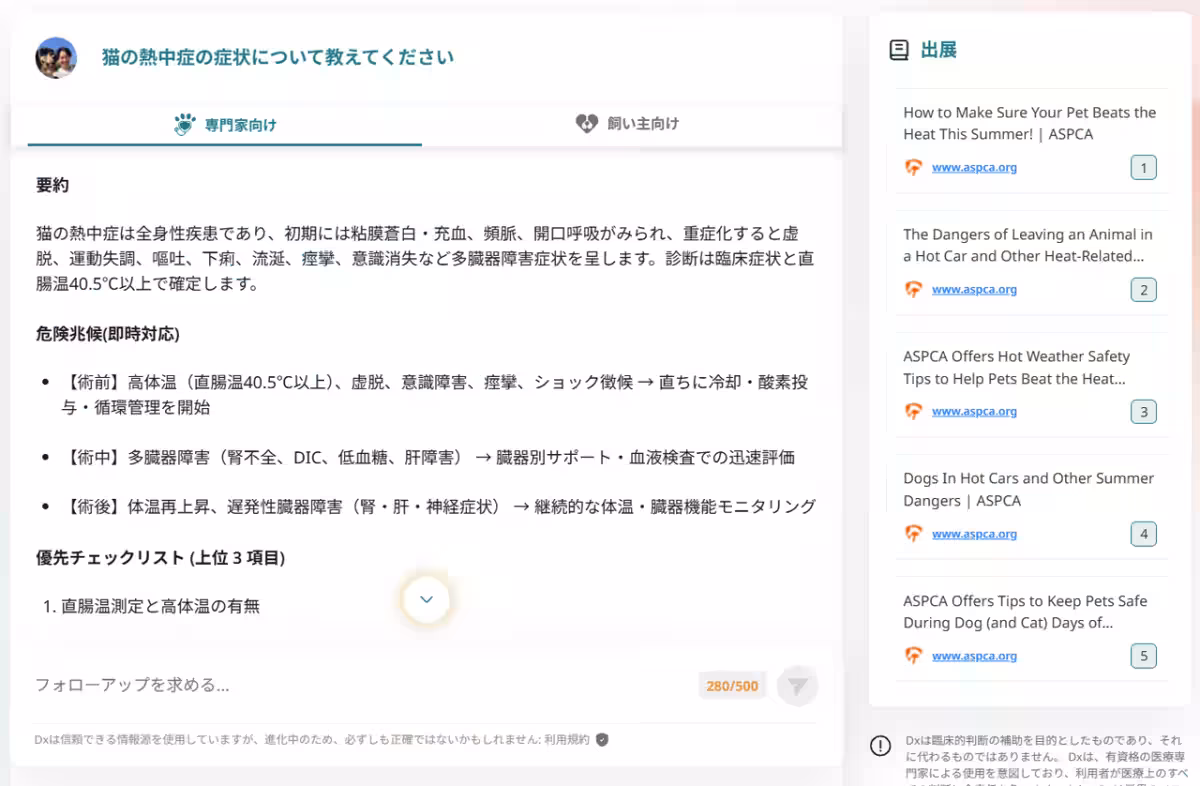Click the paw icon on the 専門家向け tab
Screen dimensions: 1200x786
coord(184,124)
